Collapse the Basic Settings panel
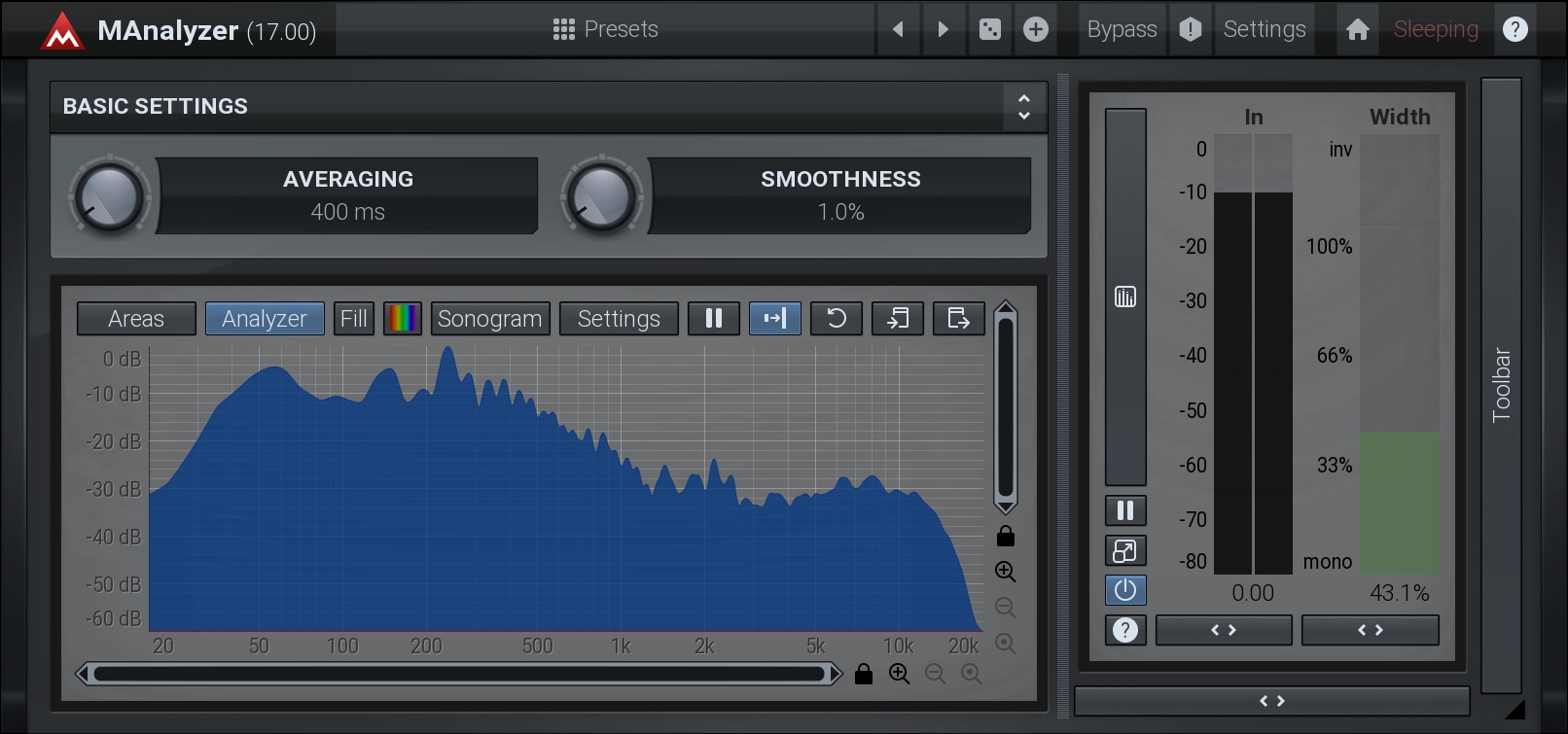The width and height of the screenshot is (1568, 734). coord(1023,107)
